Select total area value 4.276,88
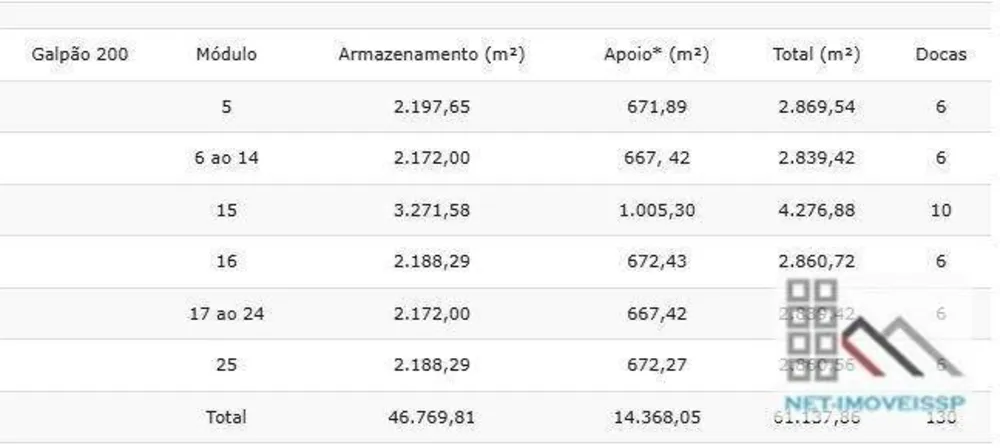This screenshot has height=448, width=1000. (x=817, y=210)
